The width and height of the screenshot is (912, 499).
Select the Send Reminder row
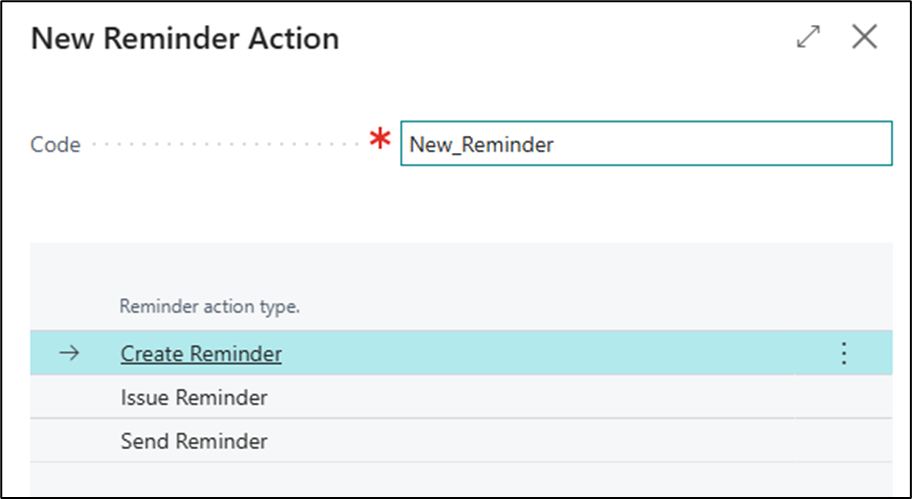pos(194,441)
